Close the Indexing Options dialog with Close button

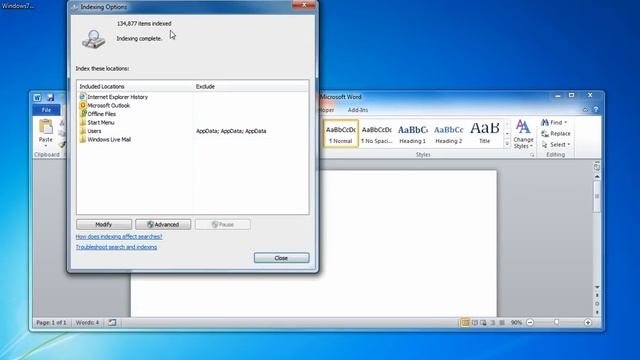click(281, 258)
